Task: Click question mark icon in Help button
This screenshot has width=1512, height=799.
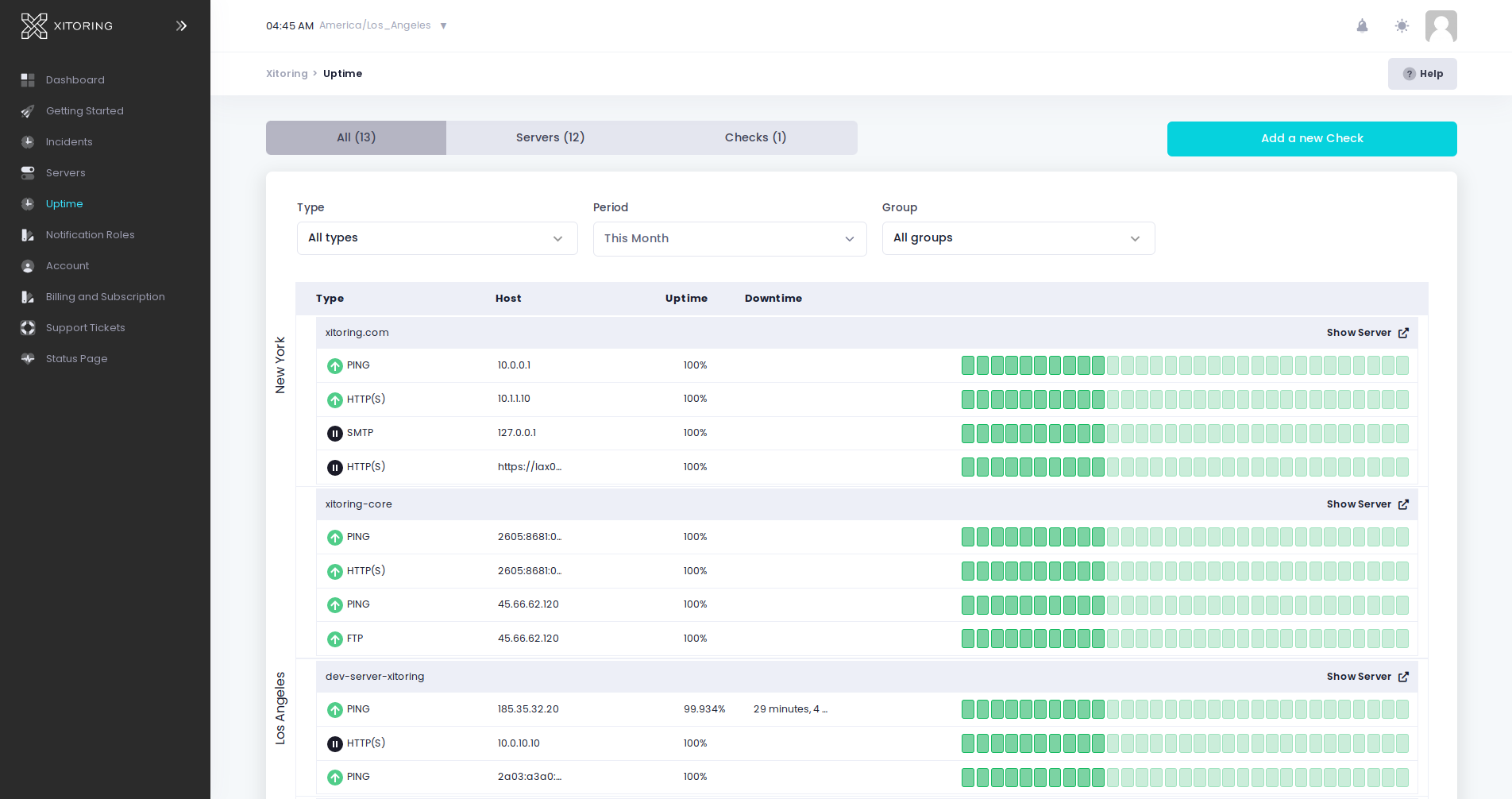Action: click(1410, 74)
